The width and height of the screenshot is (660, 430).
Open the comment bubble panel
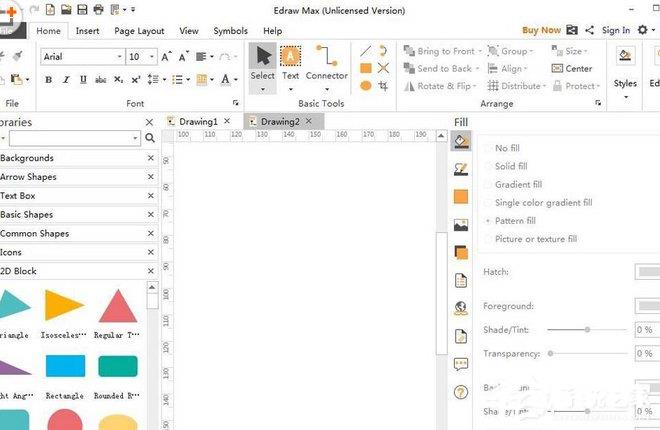461,364
